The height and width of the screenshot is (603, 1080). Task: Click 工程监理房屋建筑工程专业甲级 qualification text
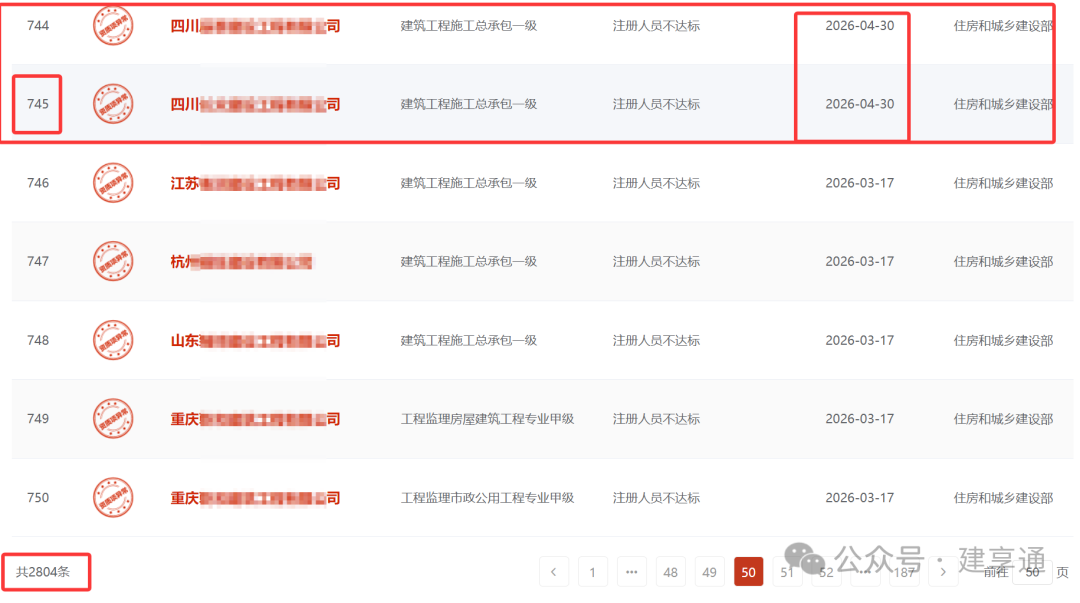487,419
